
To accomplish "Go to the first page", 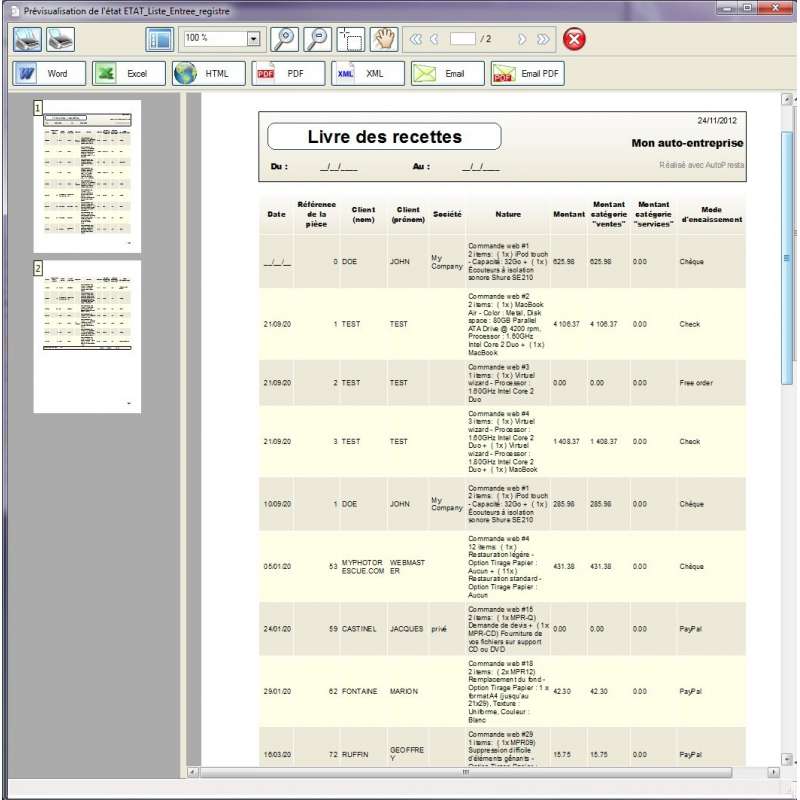I will tap(416, 39).
